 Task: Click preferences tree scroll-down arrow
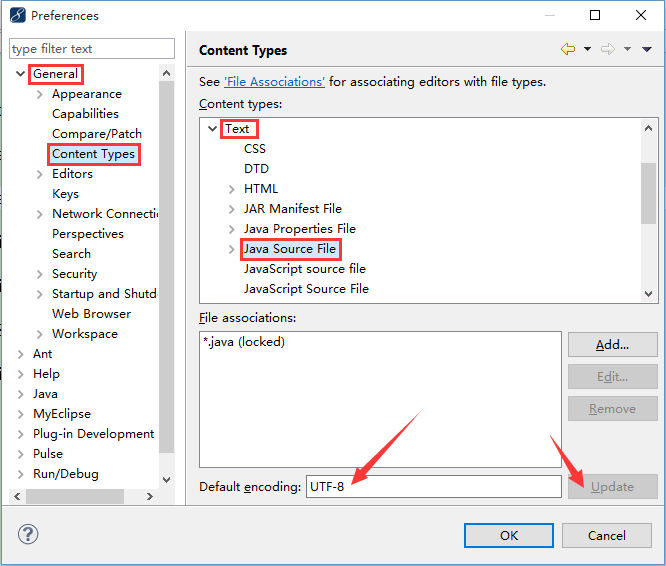click(x=166, y=480)
